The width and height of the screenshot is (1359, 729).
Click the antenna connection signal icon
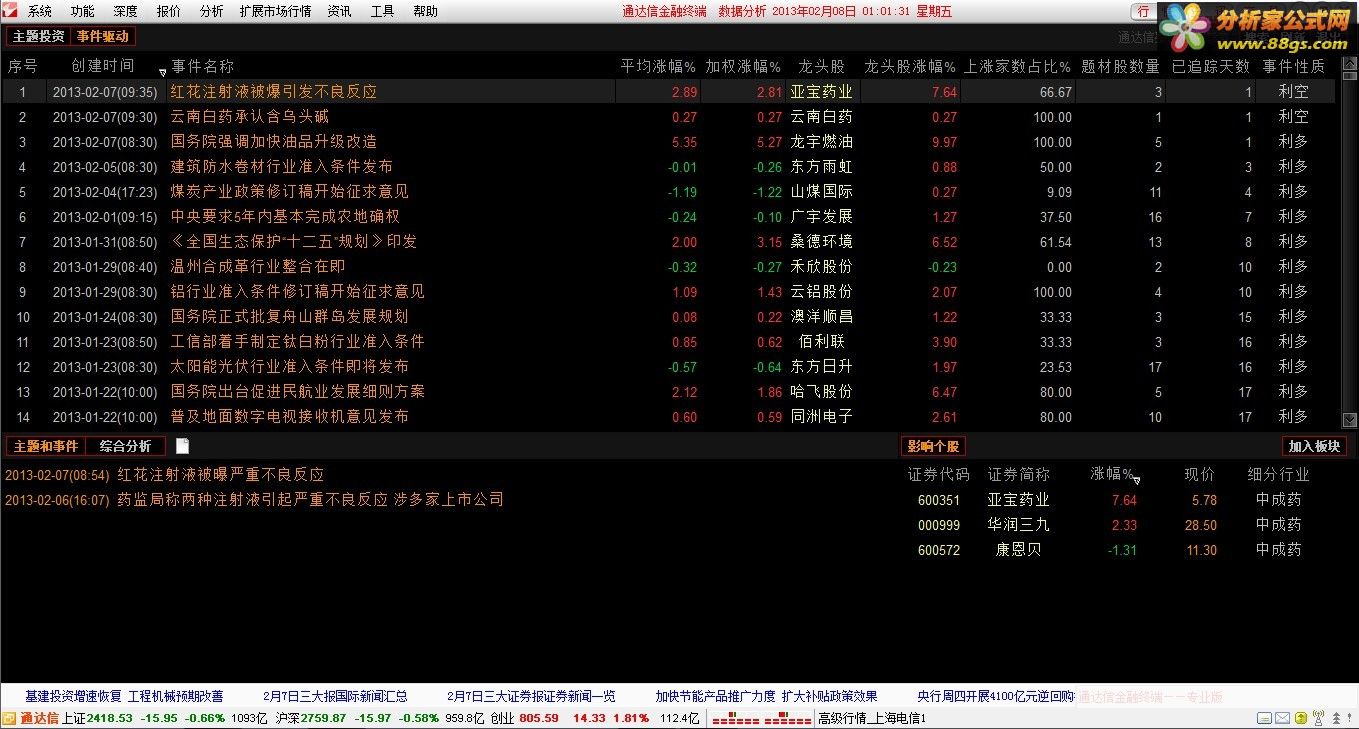tap(1317, 718)
